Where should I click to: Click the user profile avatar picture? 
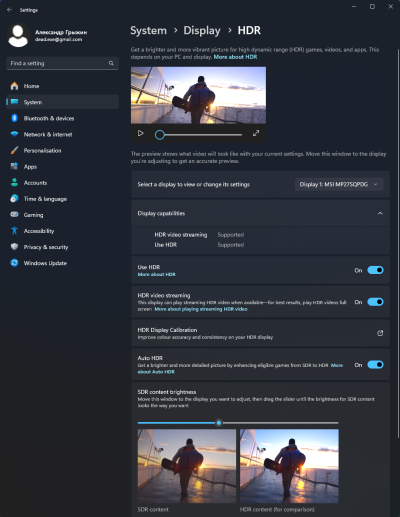[x=18, y=35]
